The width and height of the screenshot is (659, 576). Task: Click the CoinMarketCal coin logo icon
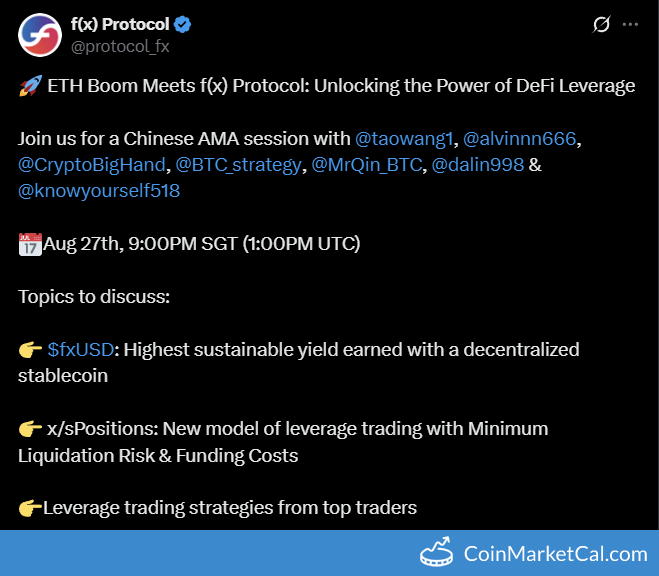(437, 552)
